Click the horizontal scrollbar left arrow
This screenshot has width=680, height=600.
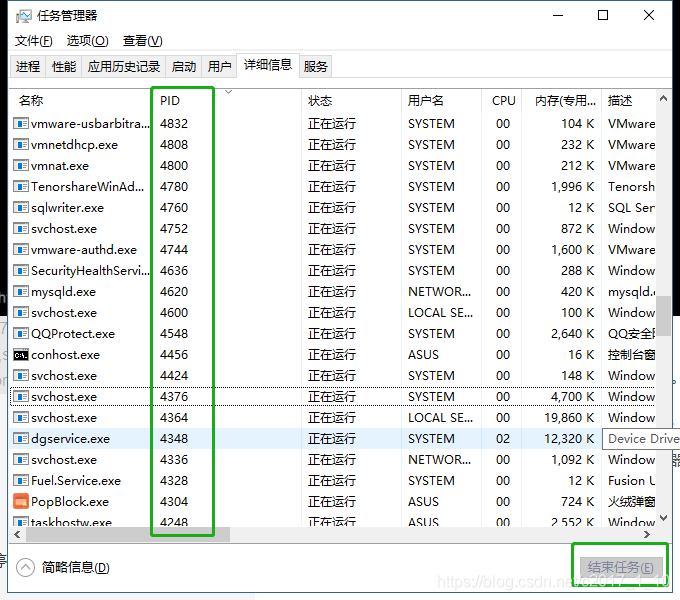point(17,535)
